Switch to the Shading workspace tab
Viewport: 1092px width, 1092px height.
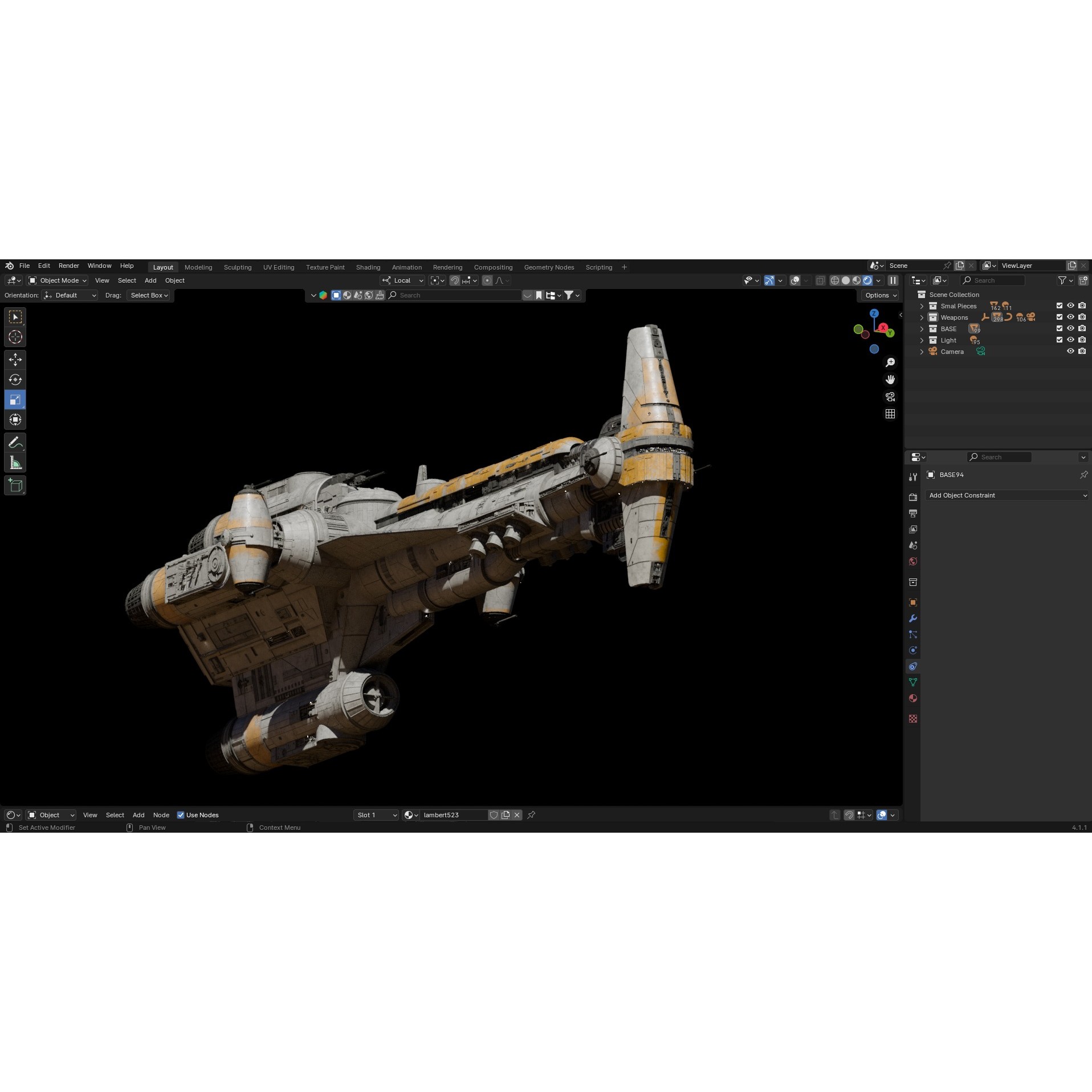pos(368,267)
